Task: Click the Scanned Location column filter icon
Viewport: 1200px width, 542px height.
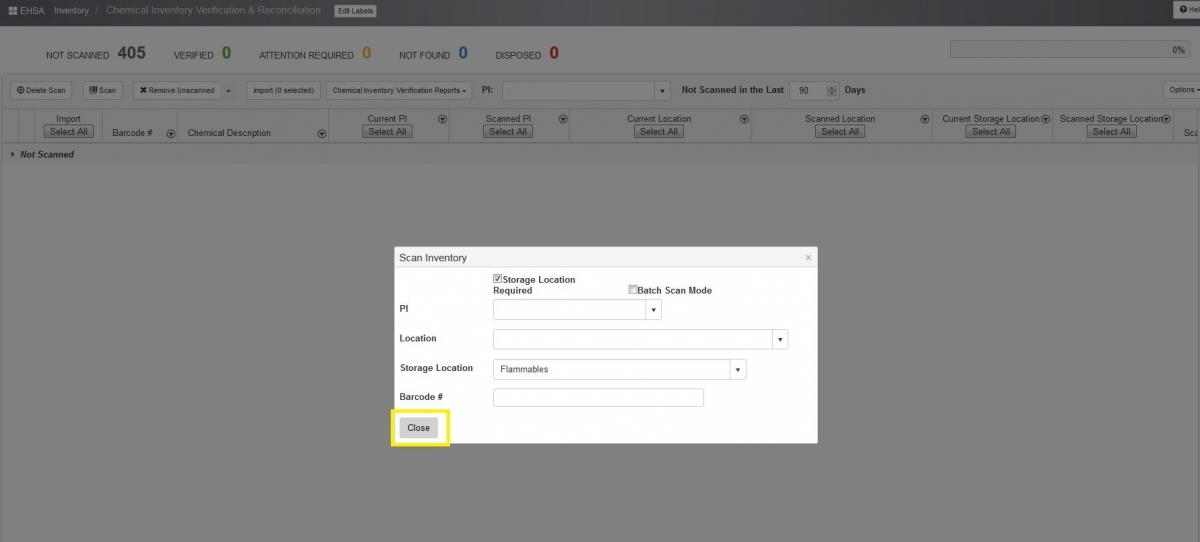Action: [925, 119]
